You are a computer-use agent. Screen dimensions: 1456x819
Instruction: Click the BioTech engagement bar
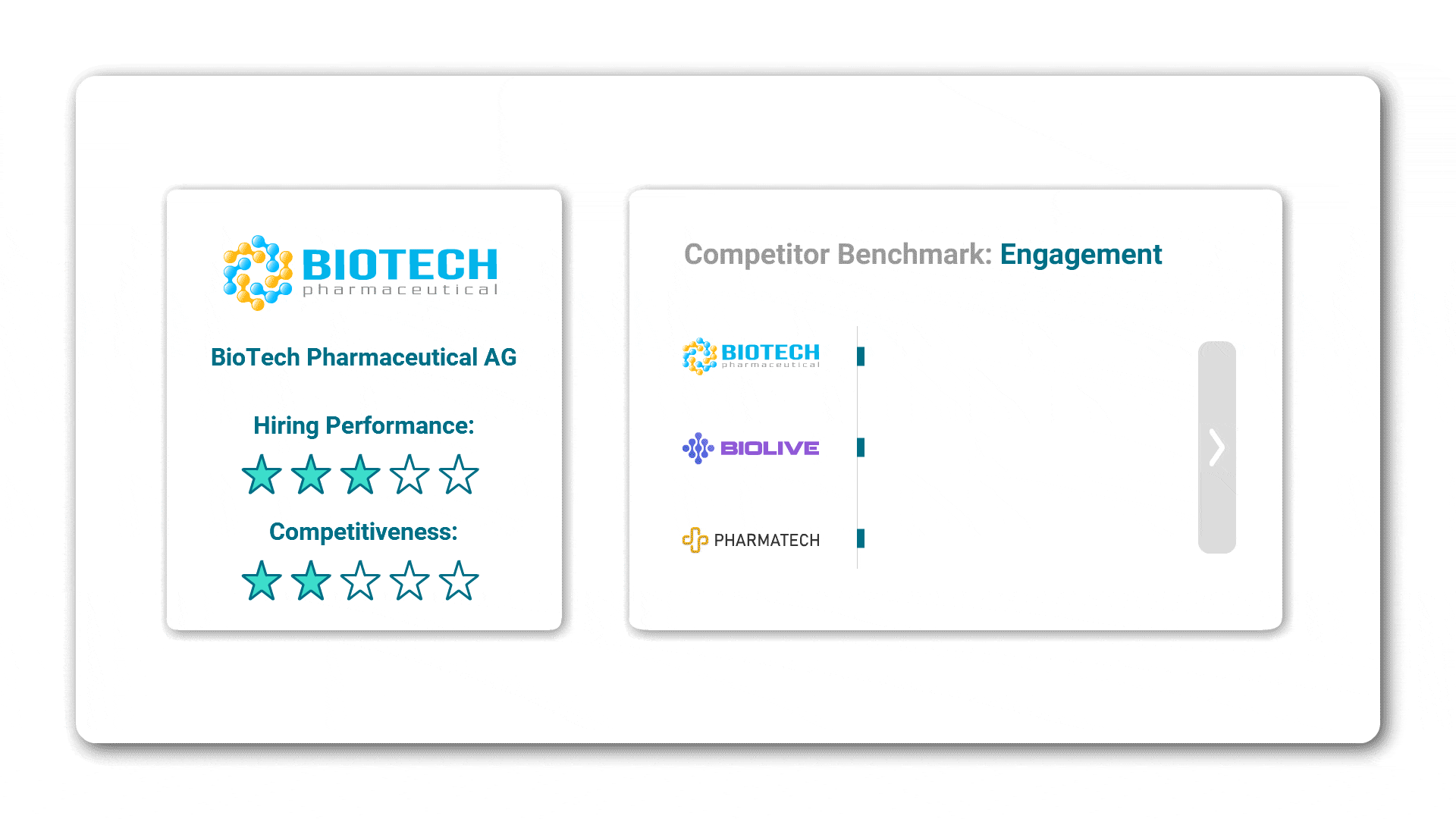click(861, 356)
